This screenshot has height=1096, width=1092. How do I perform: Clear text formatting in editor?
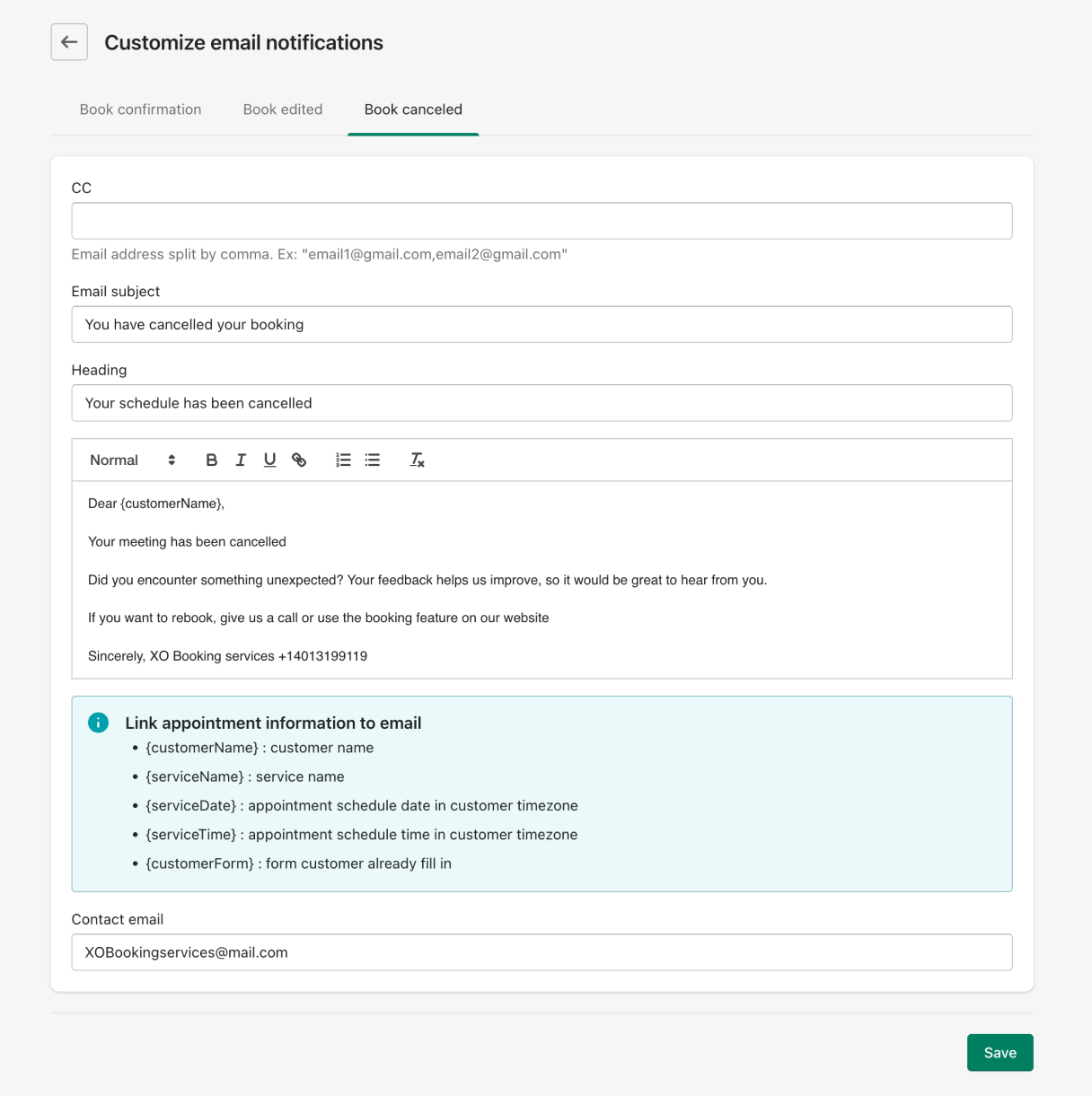(417, 460)
